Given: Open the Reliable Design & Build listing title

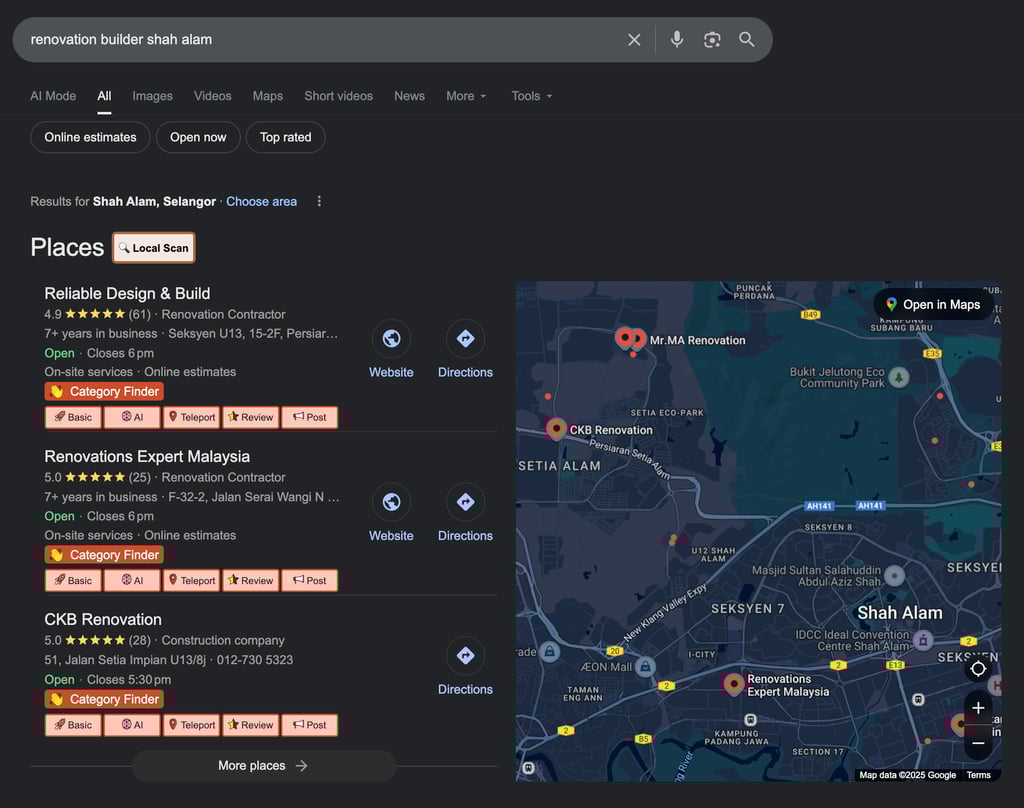Looking at the screenshot, I should 127,293.
